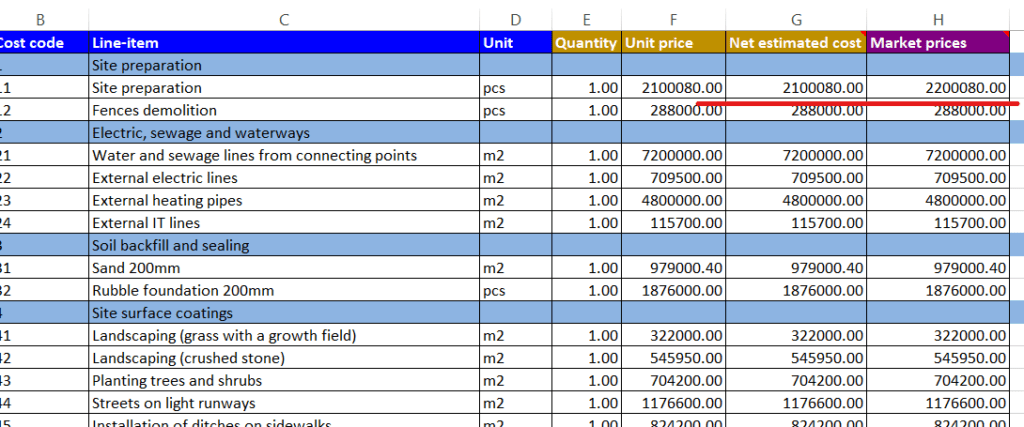Select column E header
Image resolution: width=1024 pixels, height=427 pixels.
(586, 20)
